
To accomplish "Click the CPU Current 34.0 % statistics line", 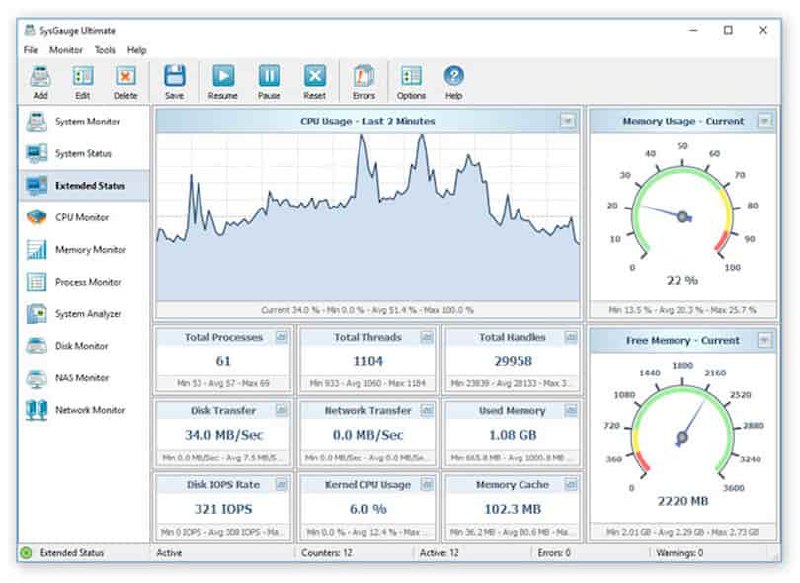I will 367,310.
